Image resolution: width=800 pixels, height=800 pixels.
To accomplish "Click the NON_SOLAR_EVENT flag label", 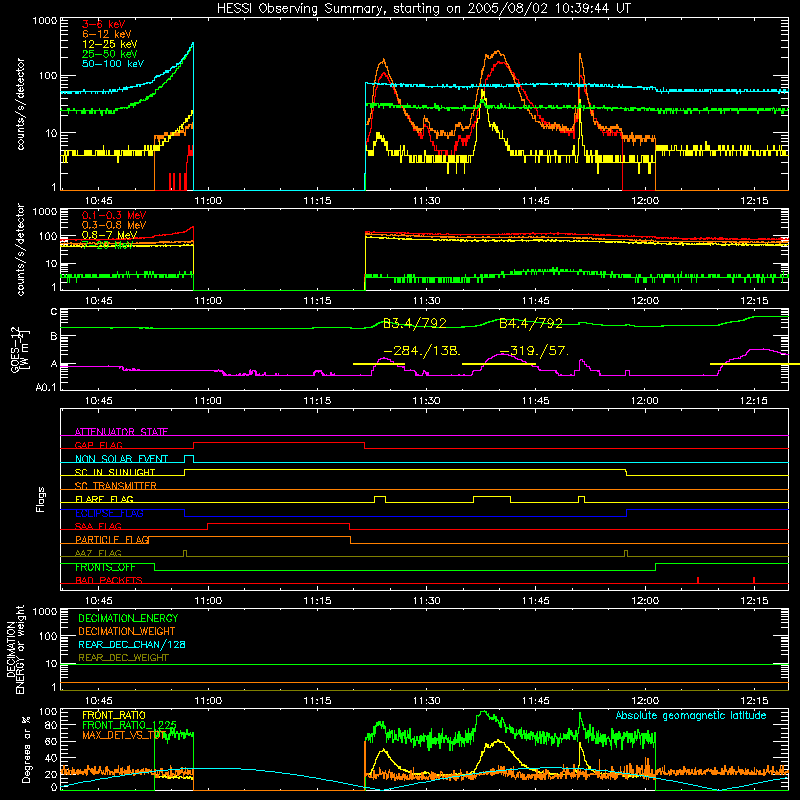I will 121,459.
